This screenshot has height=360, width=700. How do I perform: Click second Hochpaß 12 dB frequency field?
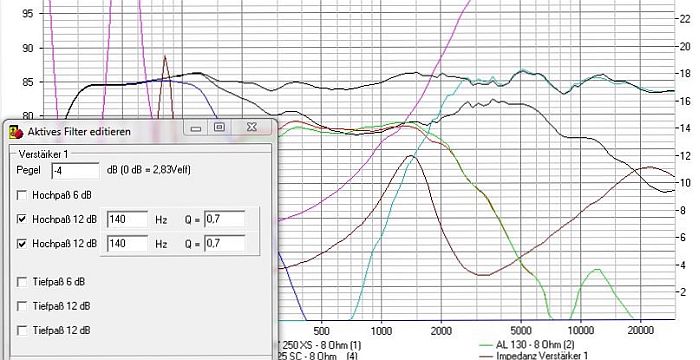tap(127, 243)
